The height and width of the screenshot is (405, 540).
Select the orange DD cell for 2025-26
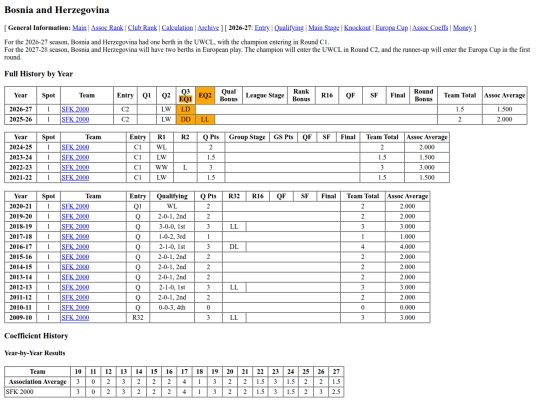coord(186,120)
